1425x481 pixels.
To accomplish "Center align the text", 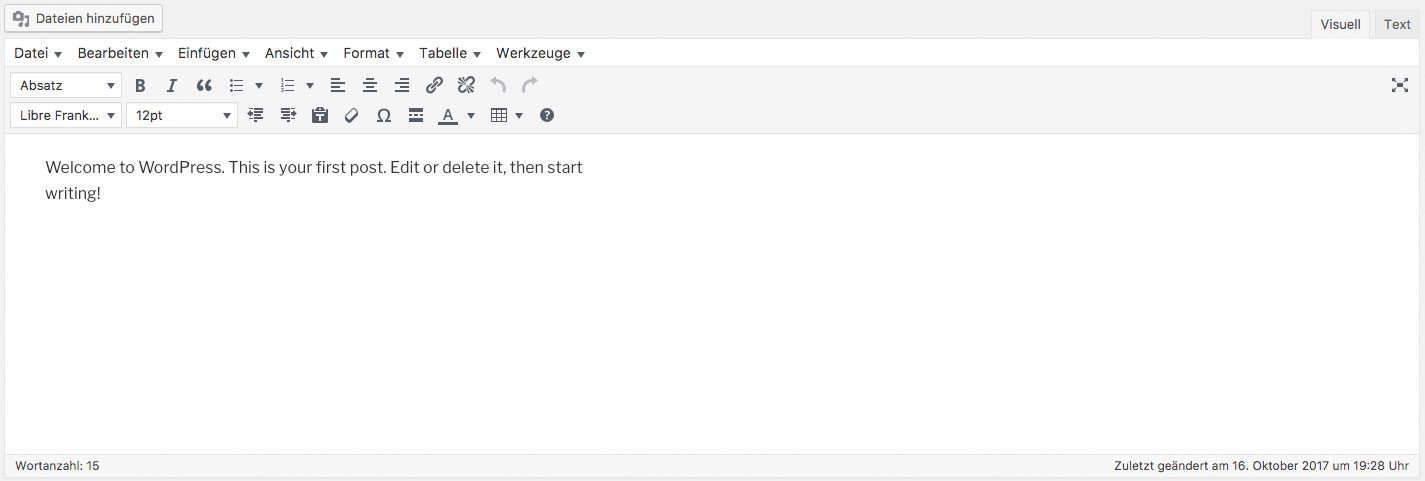I will coord(370,85).
